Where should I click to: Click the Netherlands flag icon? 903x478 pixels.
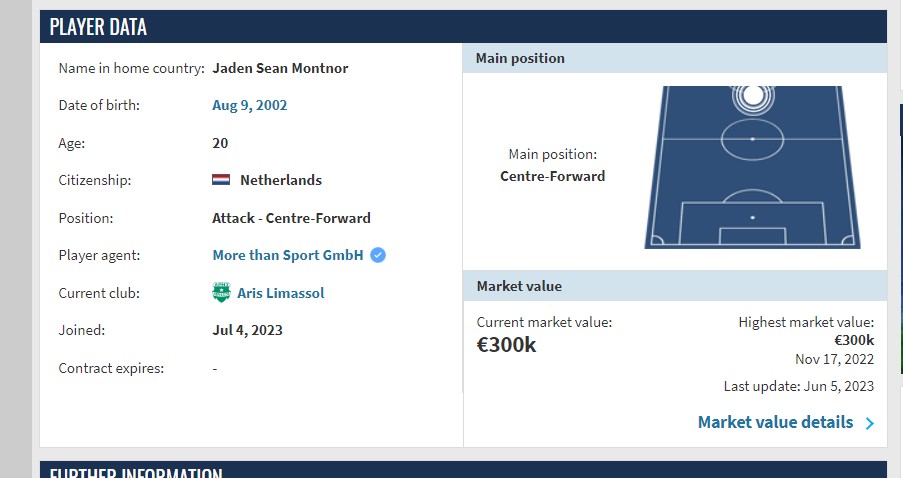tap(221, 180)
